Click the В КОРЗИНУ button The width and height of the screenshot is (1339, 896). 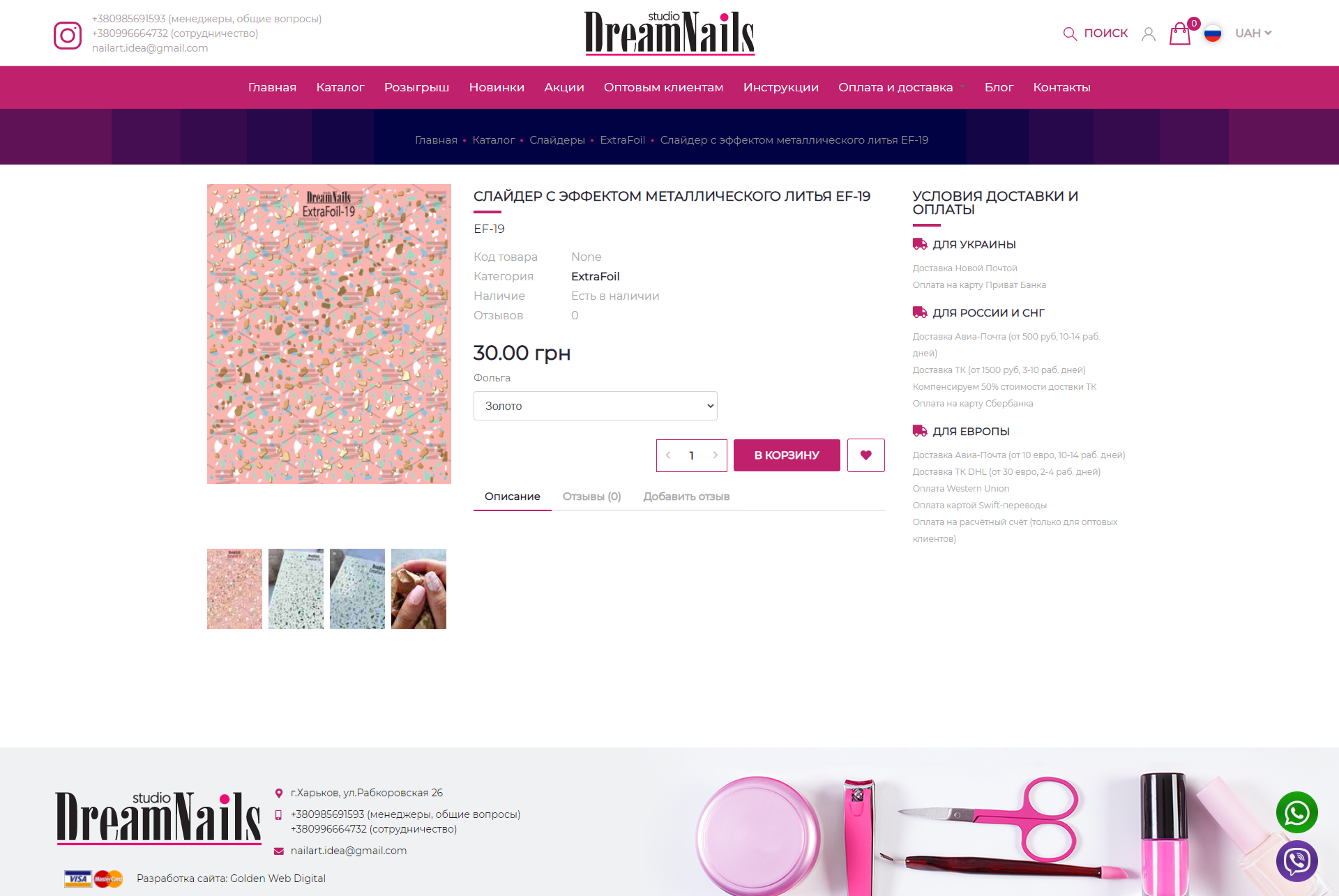(x=787, y=455)
